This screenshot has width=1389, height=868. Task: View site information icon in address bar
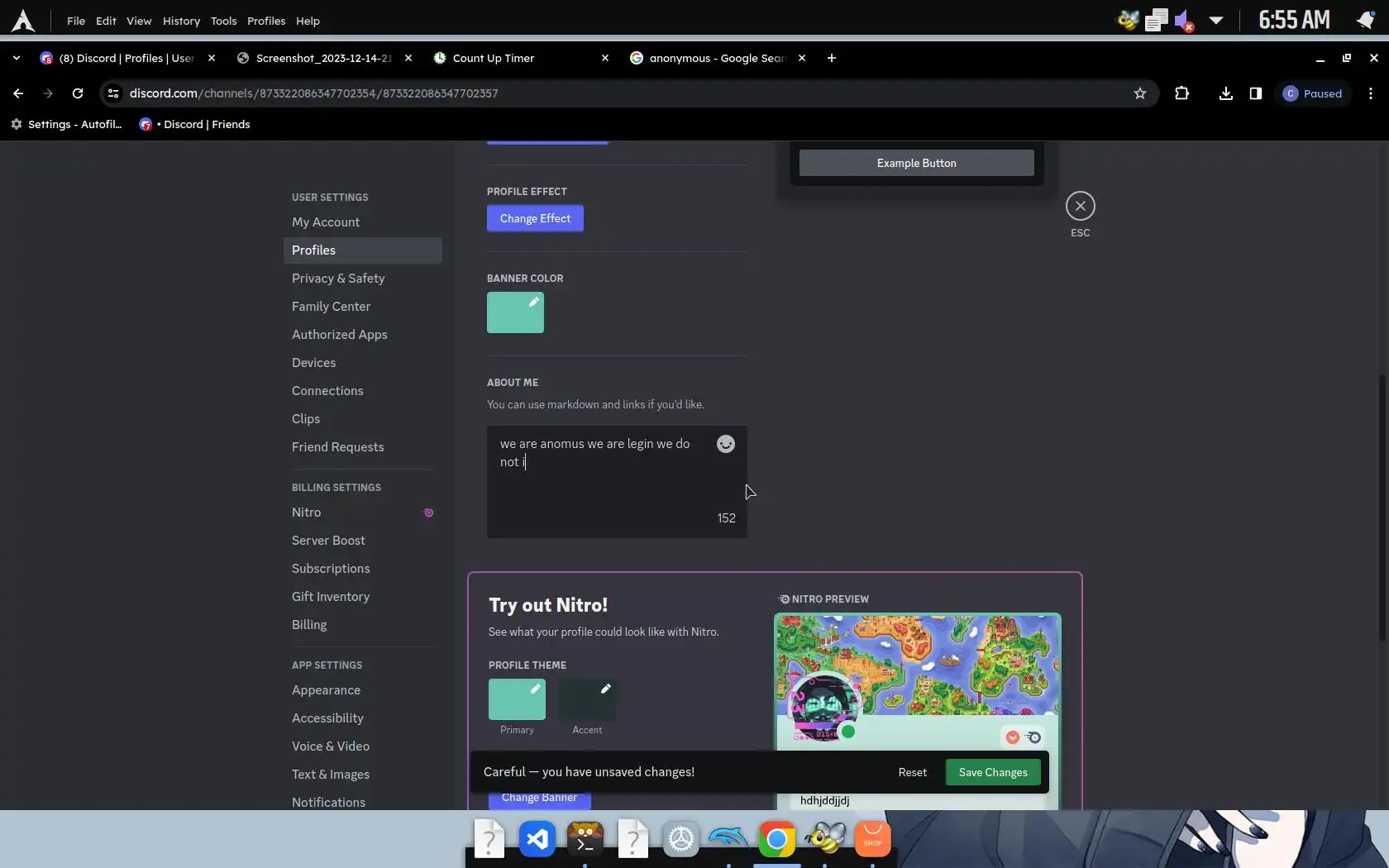click(x=113, y=93)
